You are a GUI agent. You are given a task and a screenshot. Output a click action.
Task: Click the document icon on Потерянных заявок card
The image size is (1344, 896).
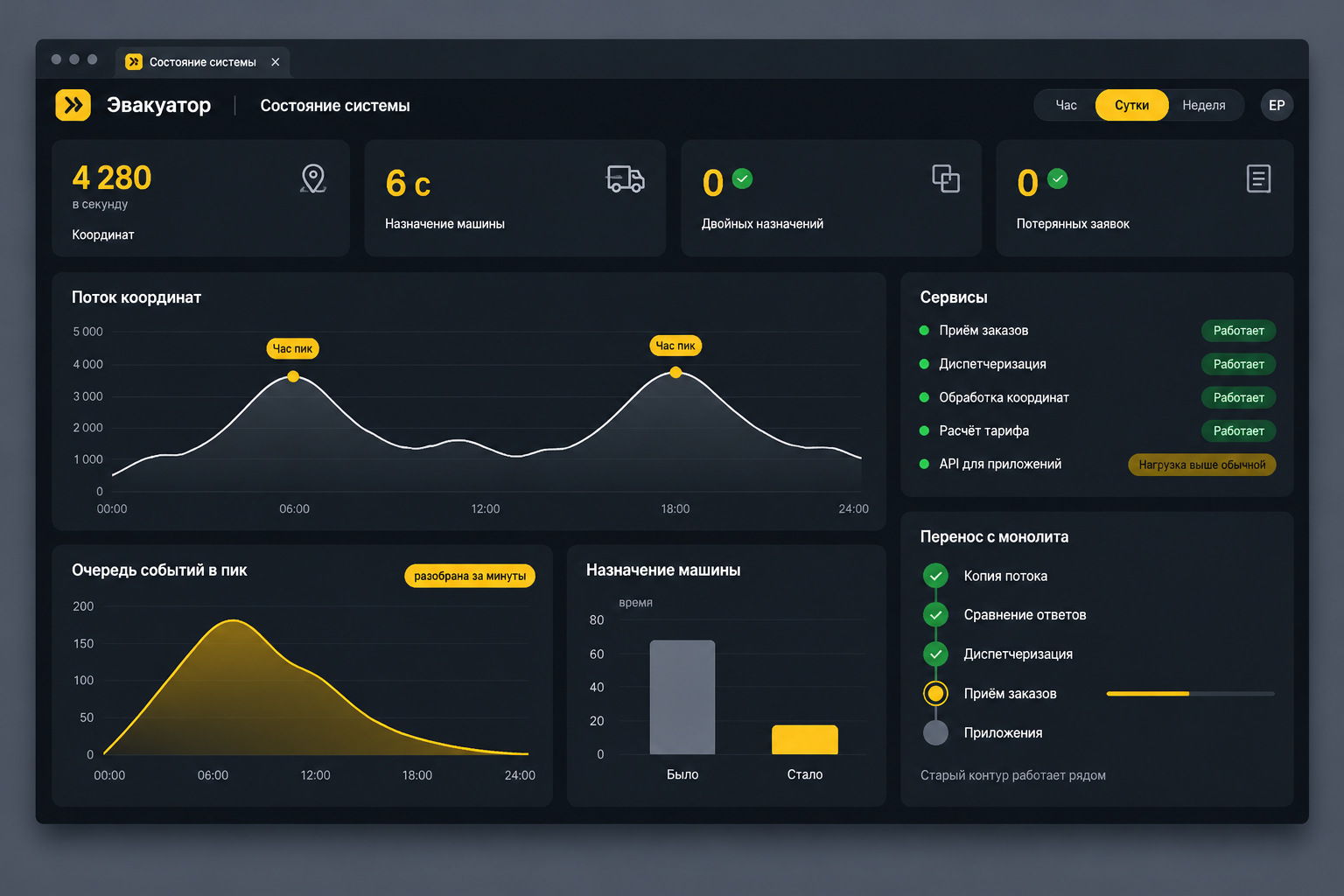coord(1258,178)
